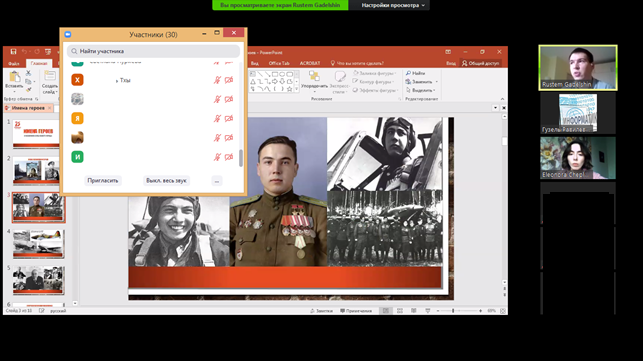
Task: Open Office Tab document list dropdown arrow
Action: (x=495, y=108)
